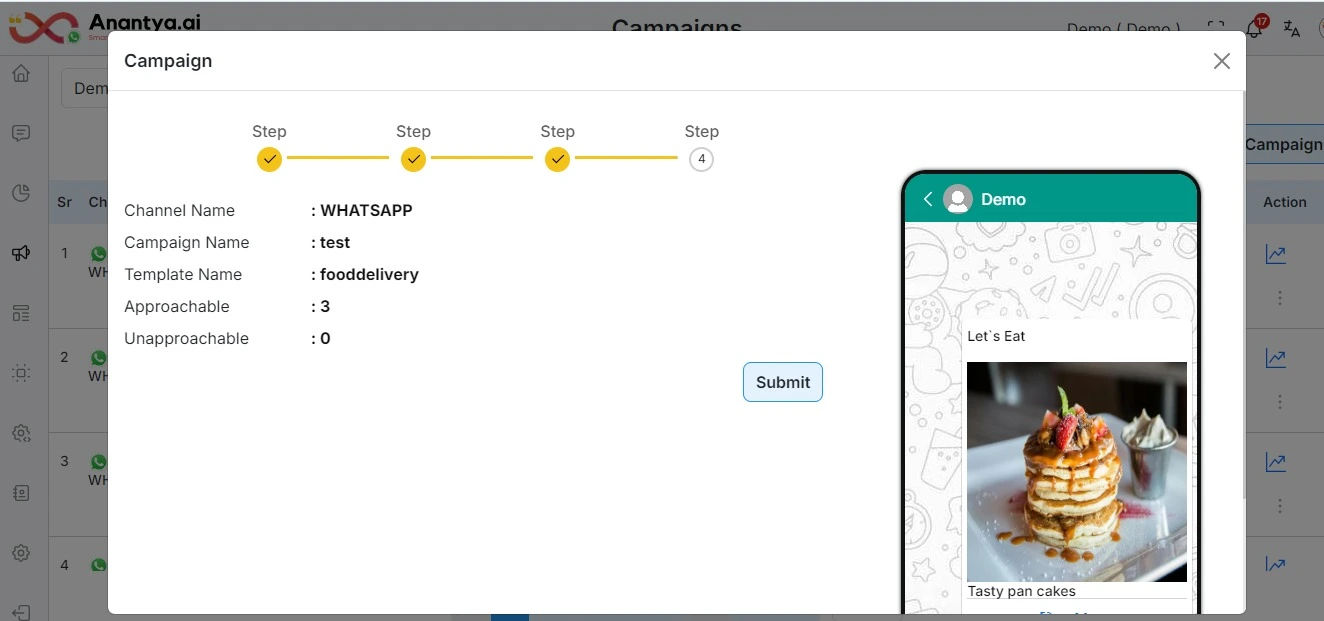Click the ': fooddelivery' template value

(365, 274)
